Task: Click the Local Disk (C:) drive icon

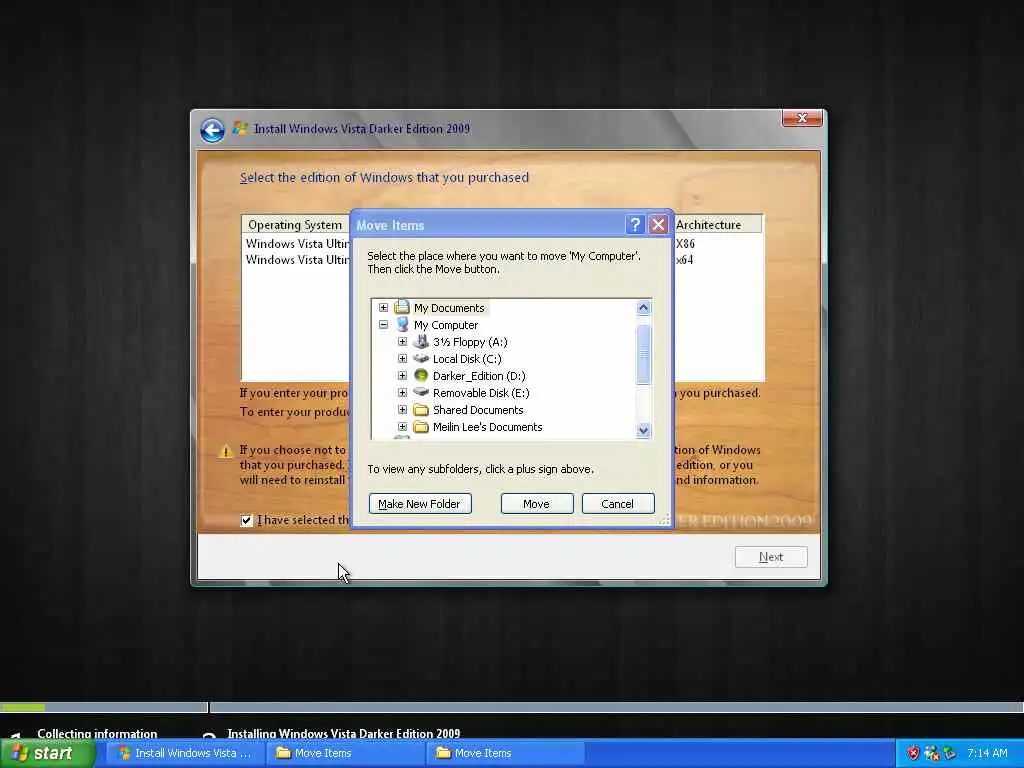Action: point(421,359)
